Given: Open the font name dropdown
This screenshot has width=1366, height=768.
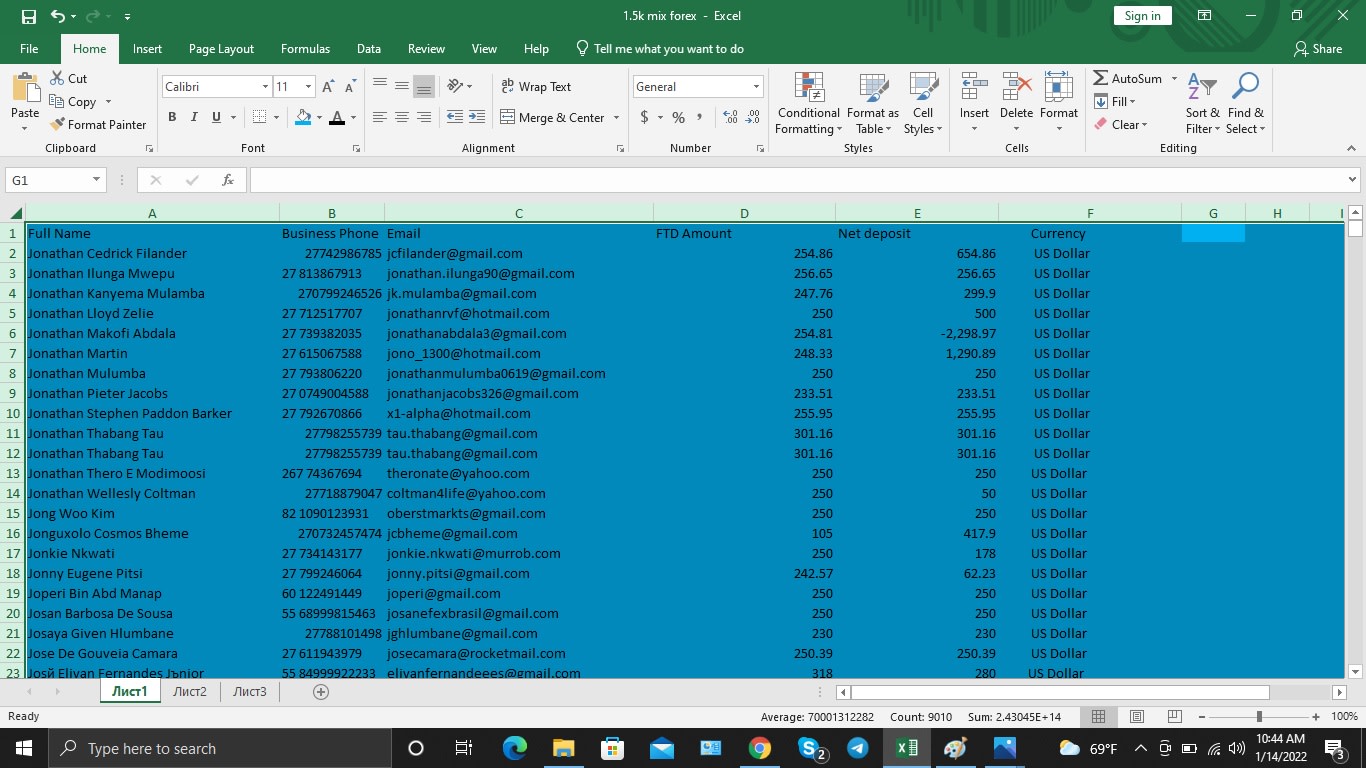Looking at the screenshot, I should pyautogui.click(x=265, y=86).
